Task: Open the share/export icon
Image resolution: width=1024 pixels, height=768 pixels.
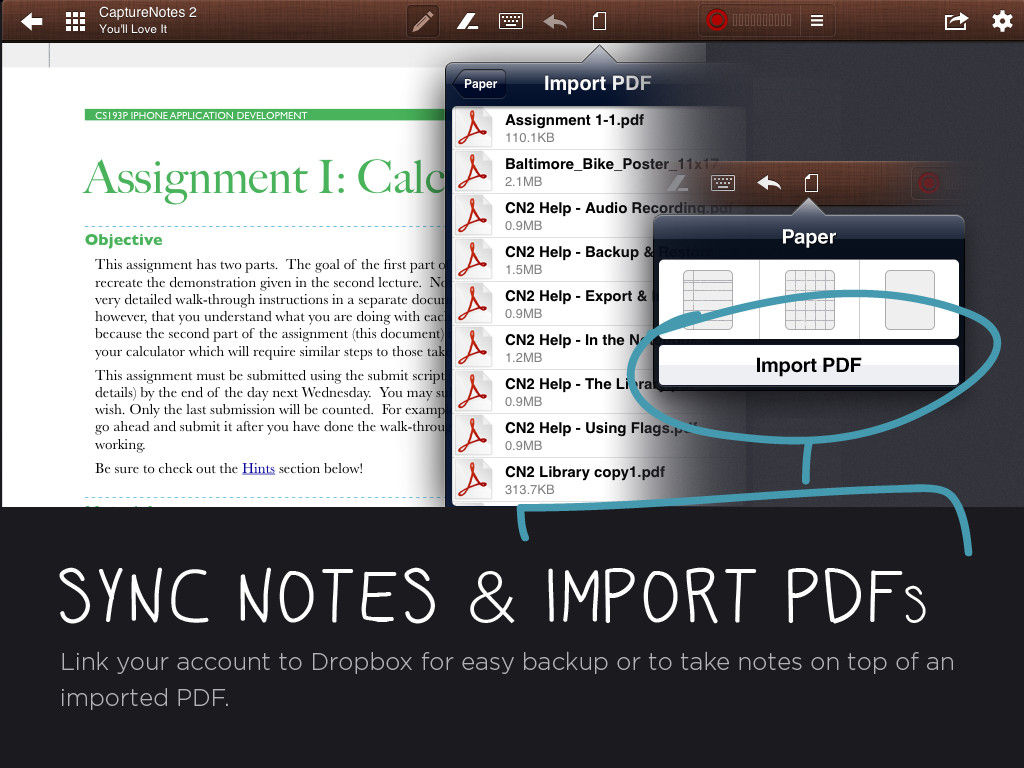Action: 956,22
